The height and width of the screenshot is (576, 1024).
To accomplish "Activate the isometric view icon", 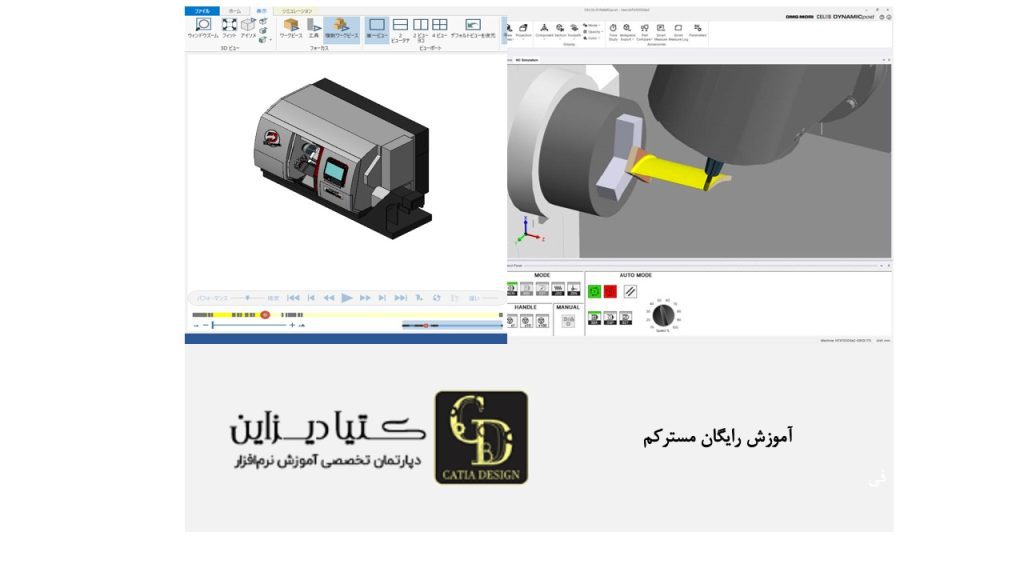I will [247, 26].
